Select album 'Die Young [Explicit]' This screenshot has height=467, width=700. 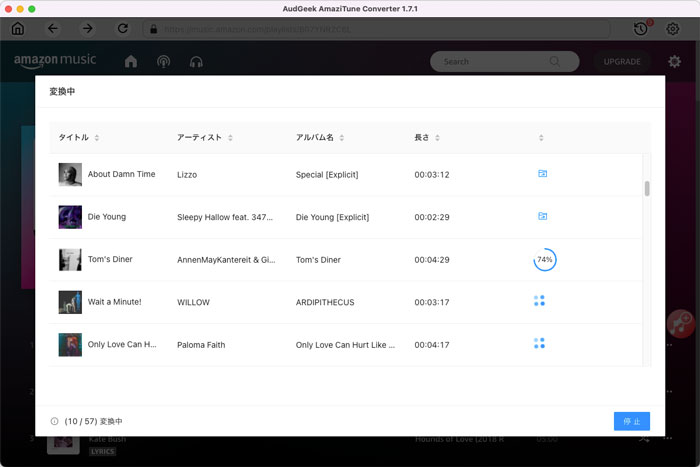pos(332,217)
